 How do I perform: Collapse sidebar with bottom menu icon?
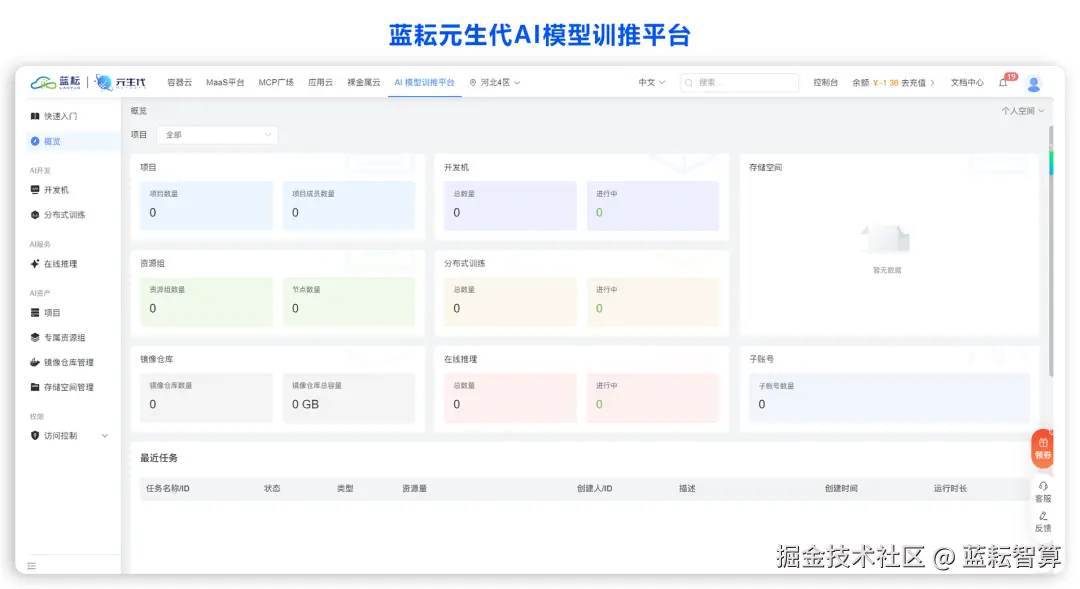click(32, 566)
